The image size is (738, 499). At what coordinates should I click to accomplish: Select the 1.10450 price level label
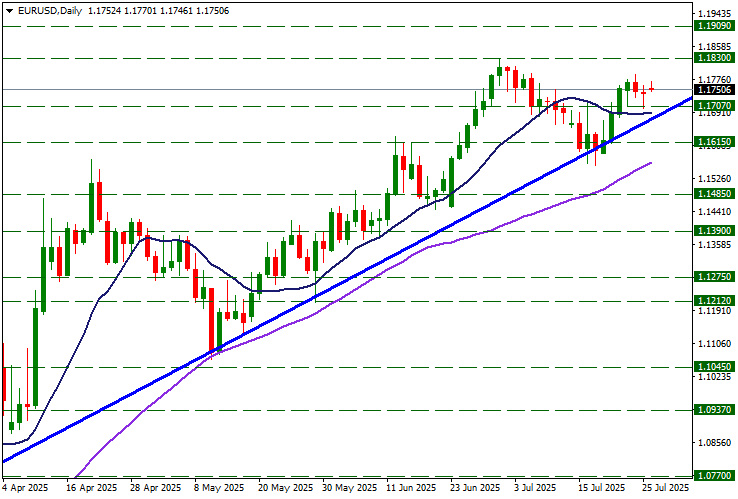(x=714, y=367)
